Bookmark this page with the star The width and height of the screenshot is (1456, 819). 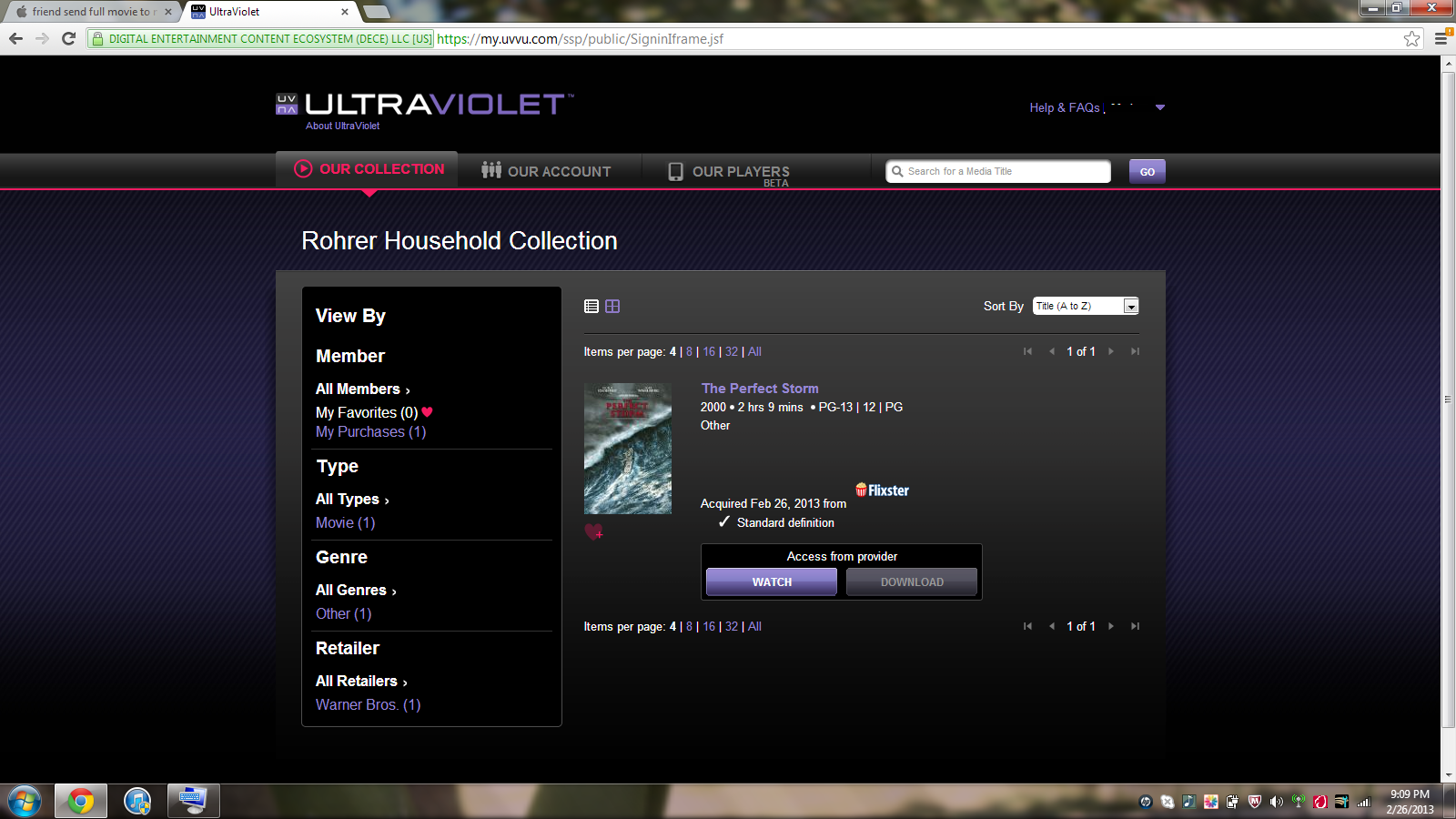(x=1411, y=38)
